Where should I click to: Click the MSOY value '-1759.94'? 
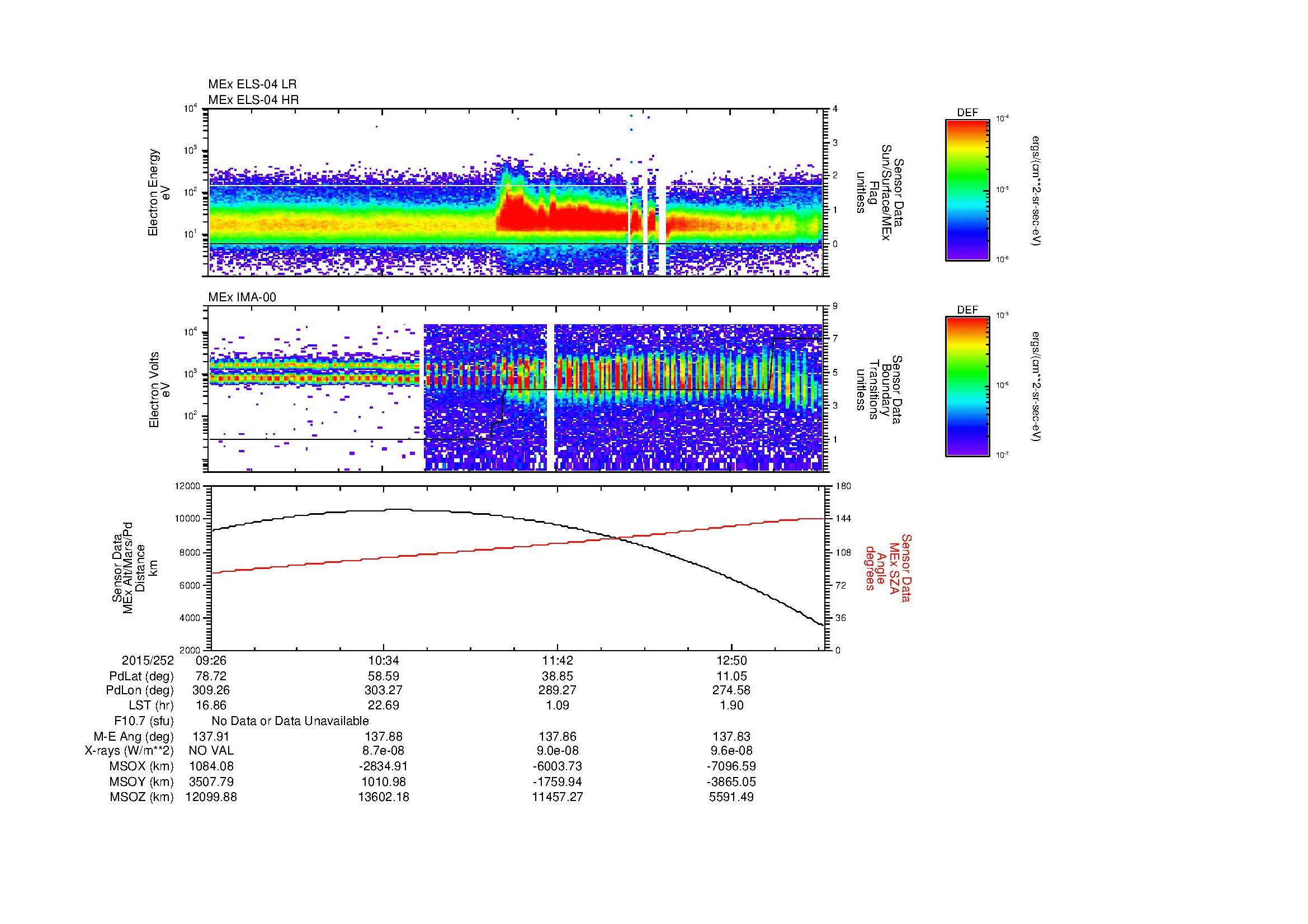pos(557,781)
